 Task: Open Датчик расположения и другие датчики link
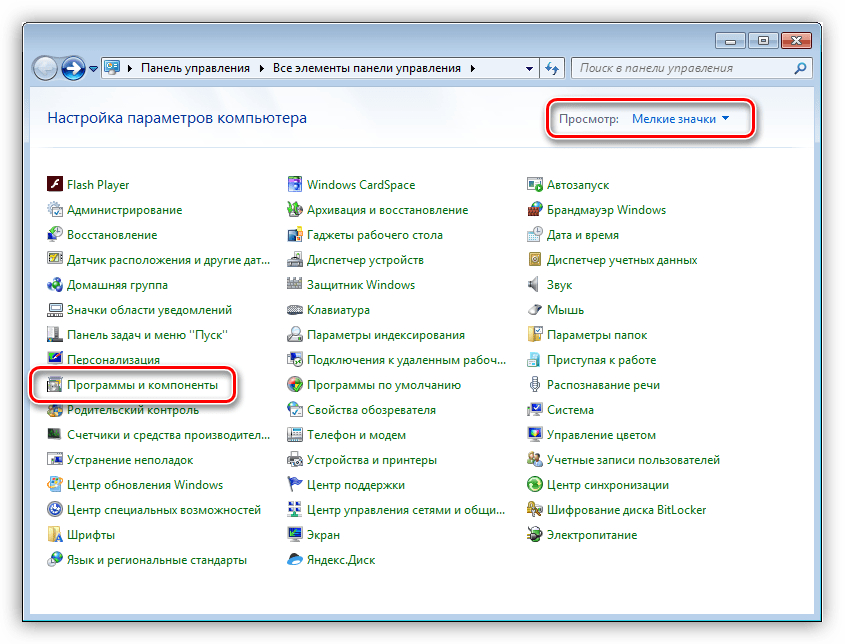[168, 260]
